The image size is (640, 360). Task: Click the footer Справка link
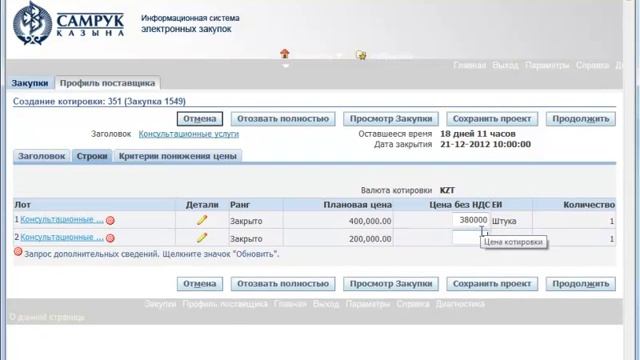point(413,304)
